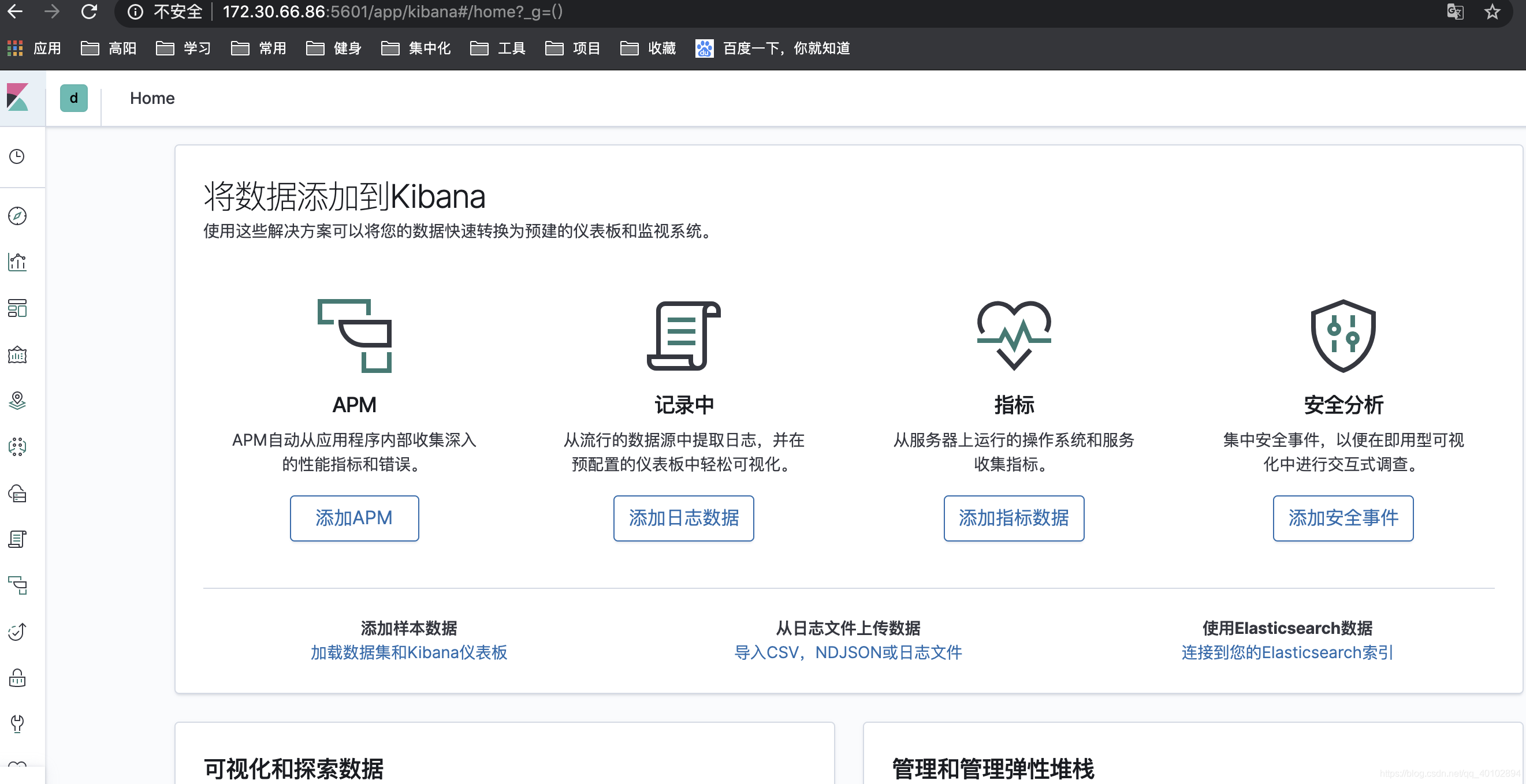Click the translate page icon

click(1455, 12)
